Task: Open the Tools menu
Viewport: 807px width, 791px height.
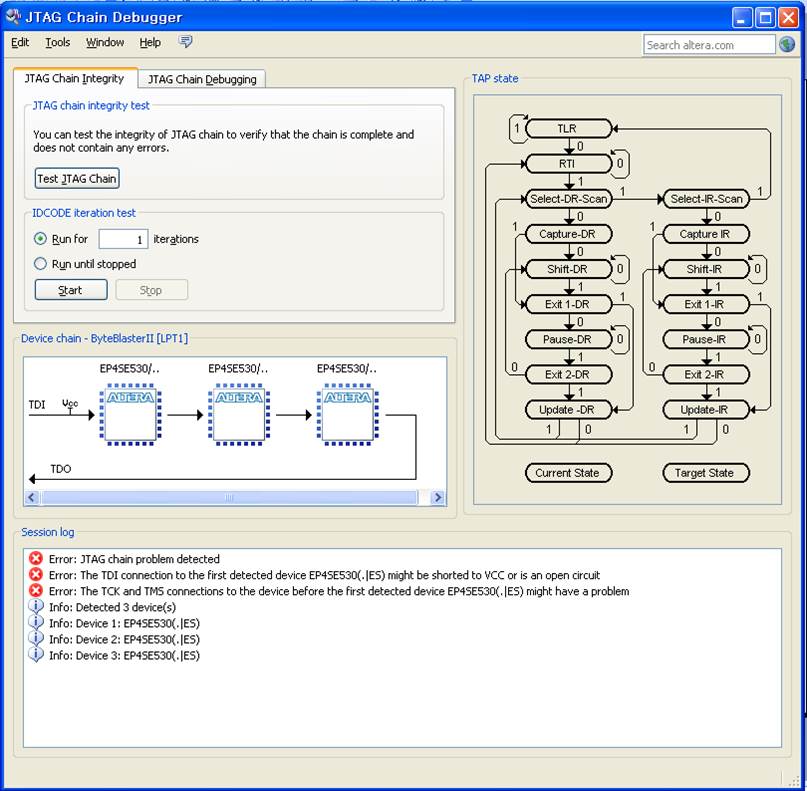Action: point(58,42)
